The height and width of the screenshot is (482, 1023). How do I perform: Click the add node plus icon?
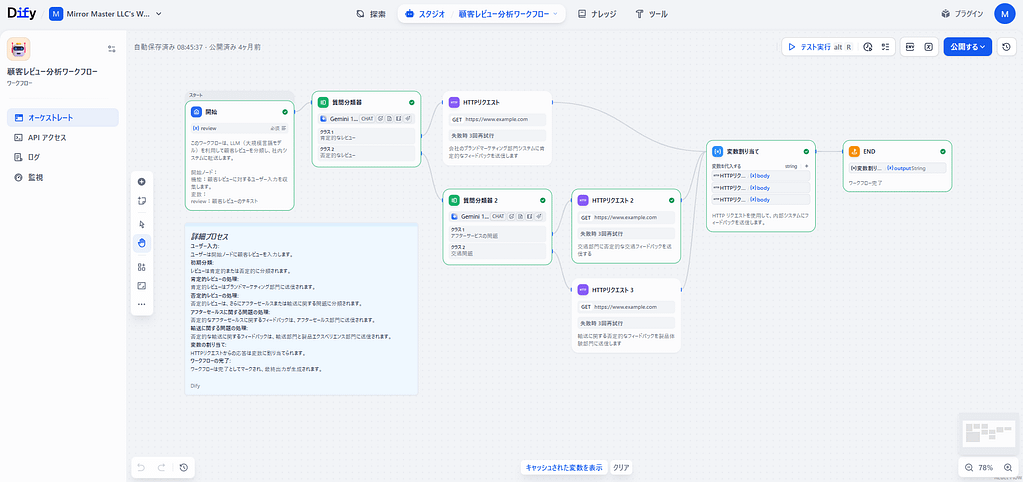141,182
